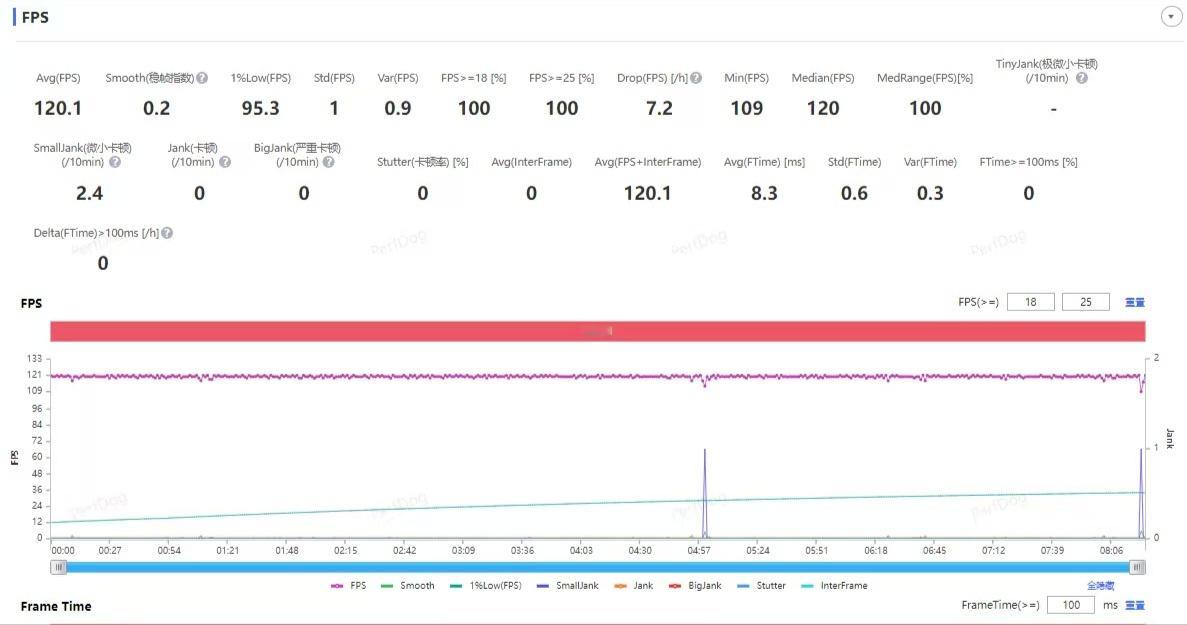Click SmallJank spike near 04:57 on chart
1187x625 pixels.
tap(705, 492)
